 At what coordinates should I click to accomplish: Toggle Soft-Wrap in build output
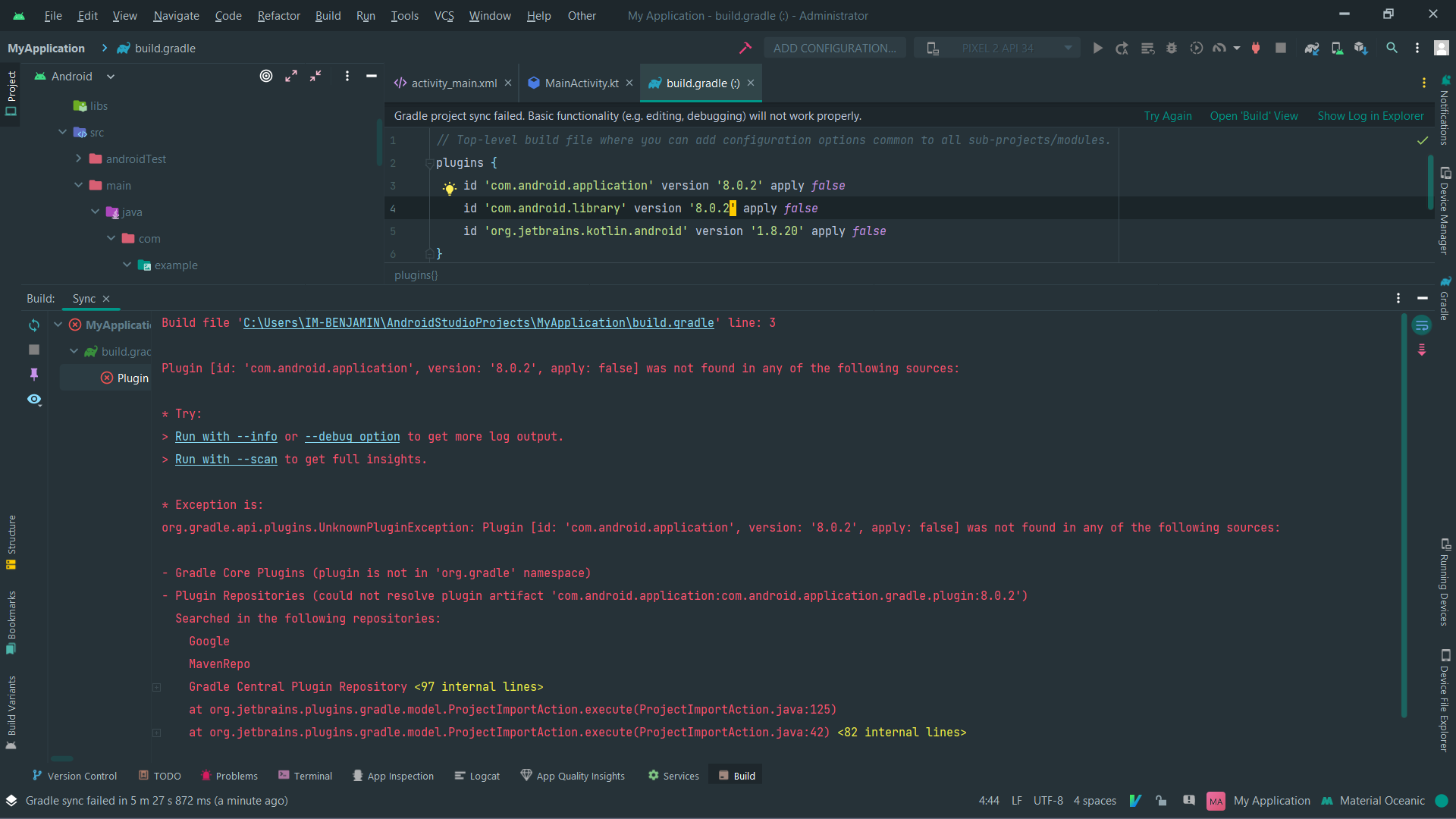[x=1422, y=326]
